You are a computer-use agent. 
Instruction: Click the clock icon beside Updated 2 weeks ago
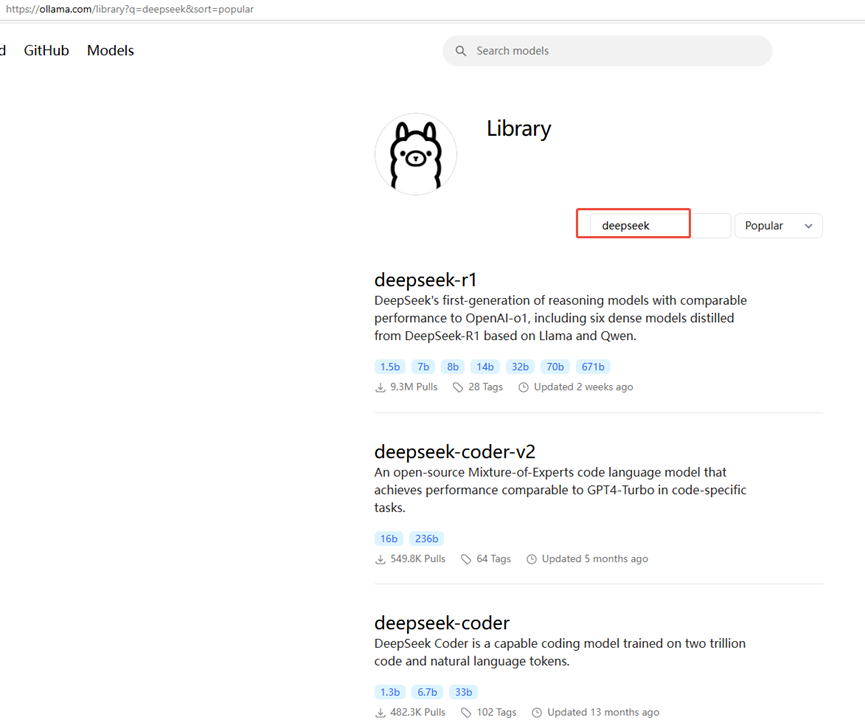point(524,387)
